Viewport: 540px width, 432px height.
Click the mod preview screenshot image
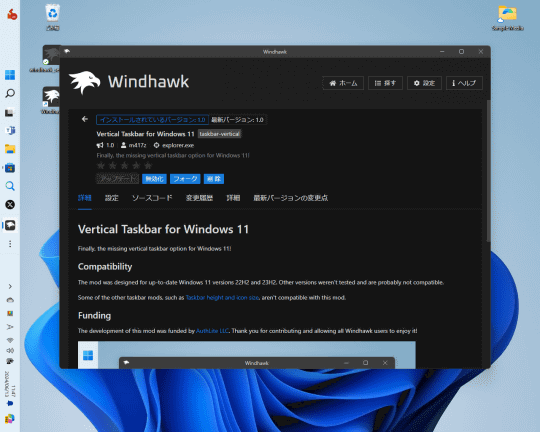coord(247,355)
